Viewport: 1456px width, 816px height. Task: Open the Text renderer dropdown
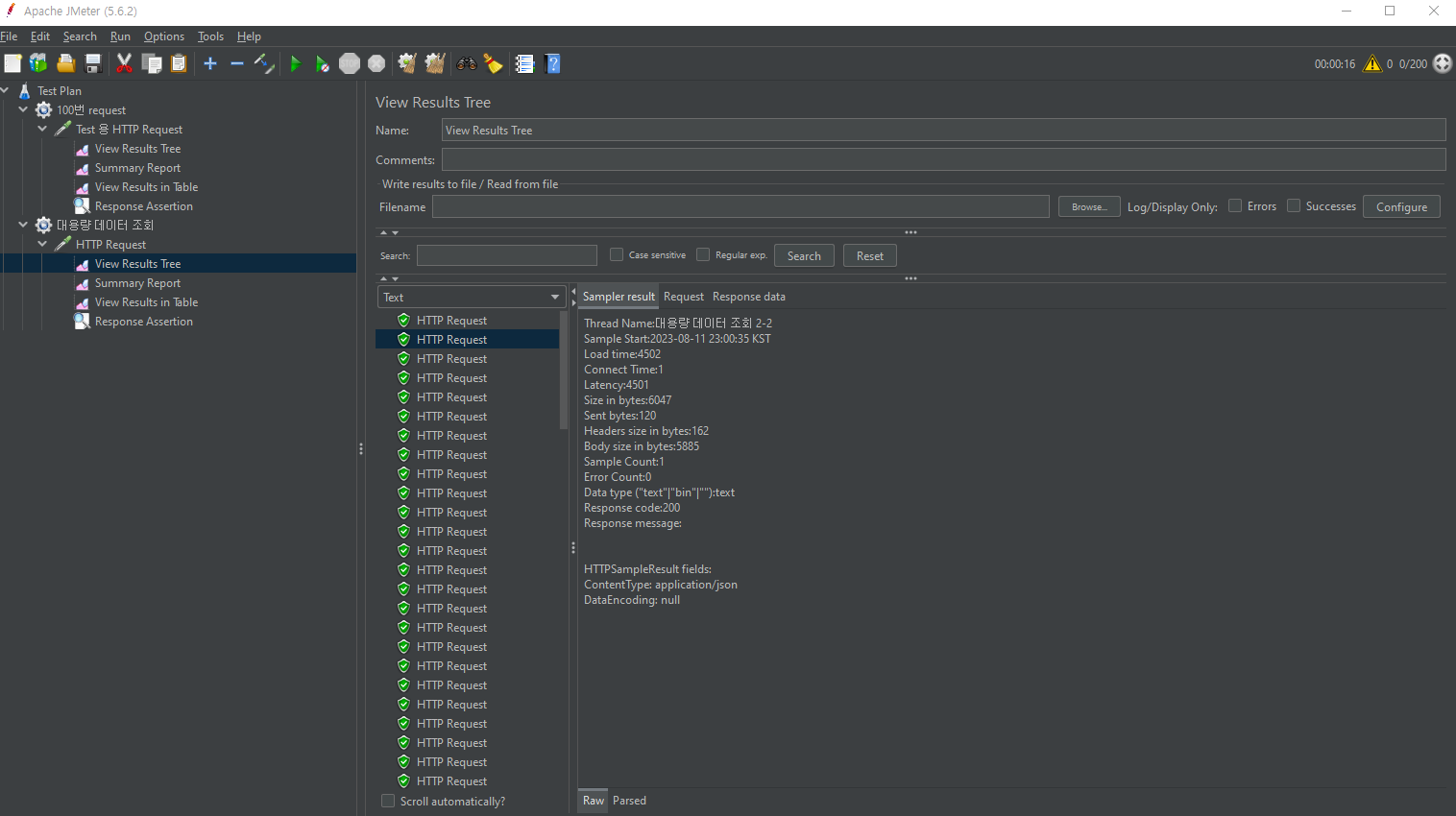[x=471, y=297]
